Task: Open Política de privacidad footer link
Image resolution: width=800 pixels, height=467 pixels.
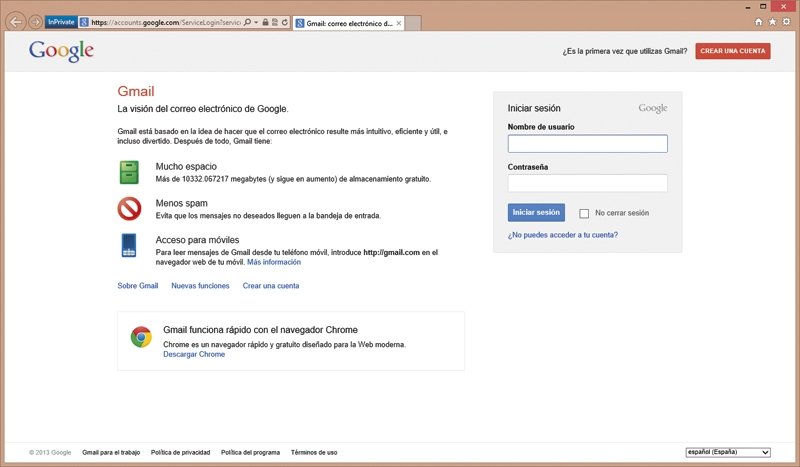Action: coord(181,452)
